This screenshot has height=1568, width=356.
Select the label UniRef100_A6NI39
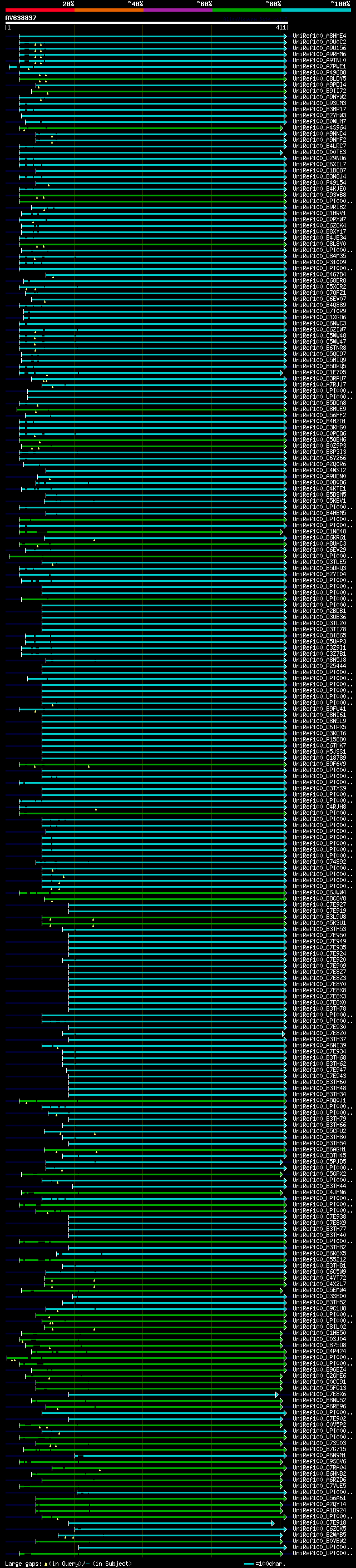[x=319, y=1045]
